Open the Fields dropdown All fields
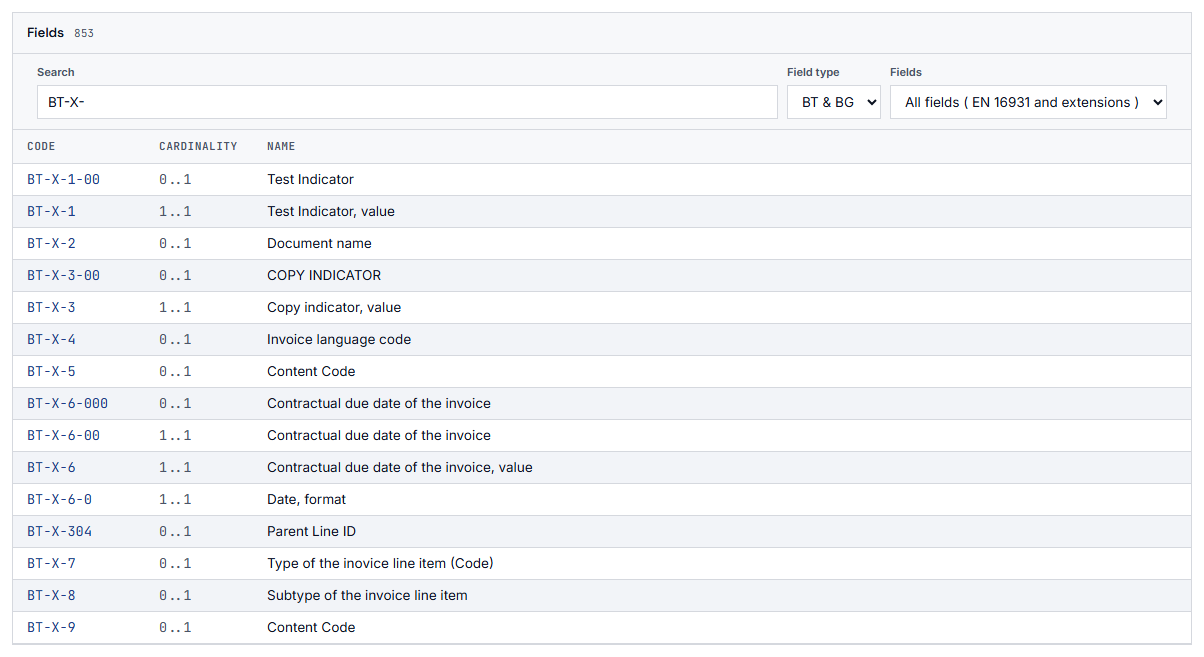 (1028, 102)
